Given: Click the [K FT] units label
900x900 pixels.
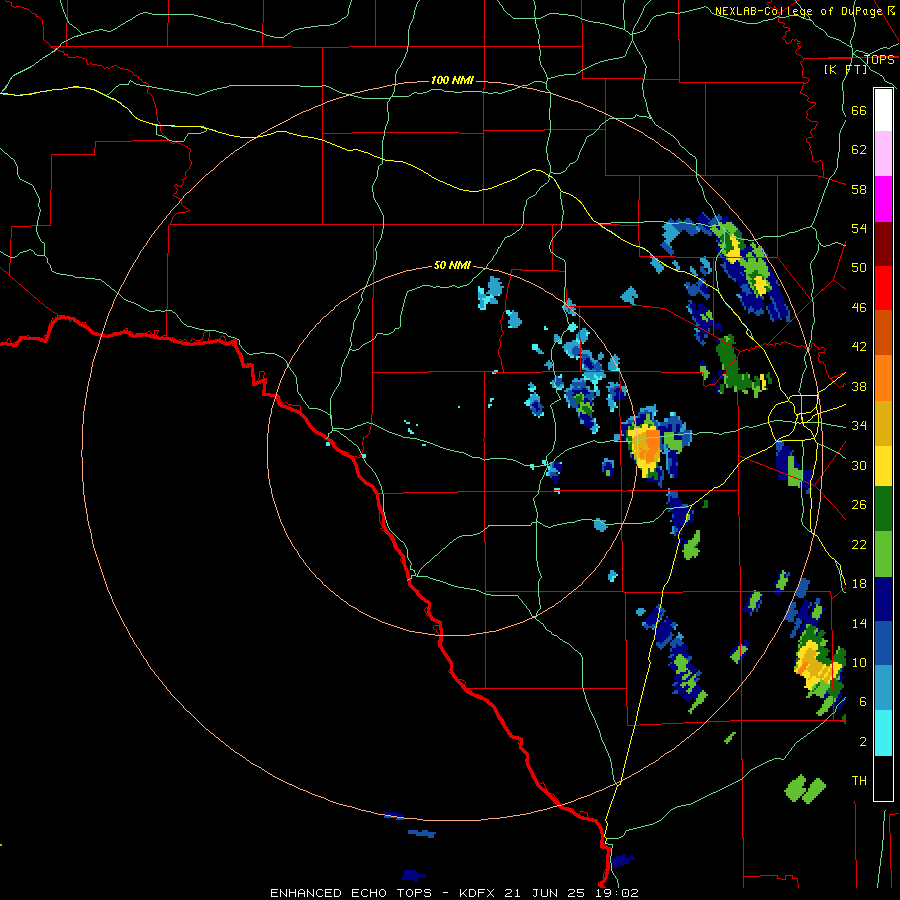Looking at the screenshot, I should [x=845, y=69].
